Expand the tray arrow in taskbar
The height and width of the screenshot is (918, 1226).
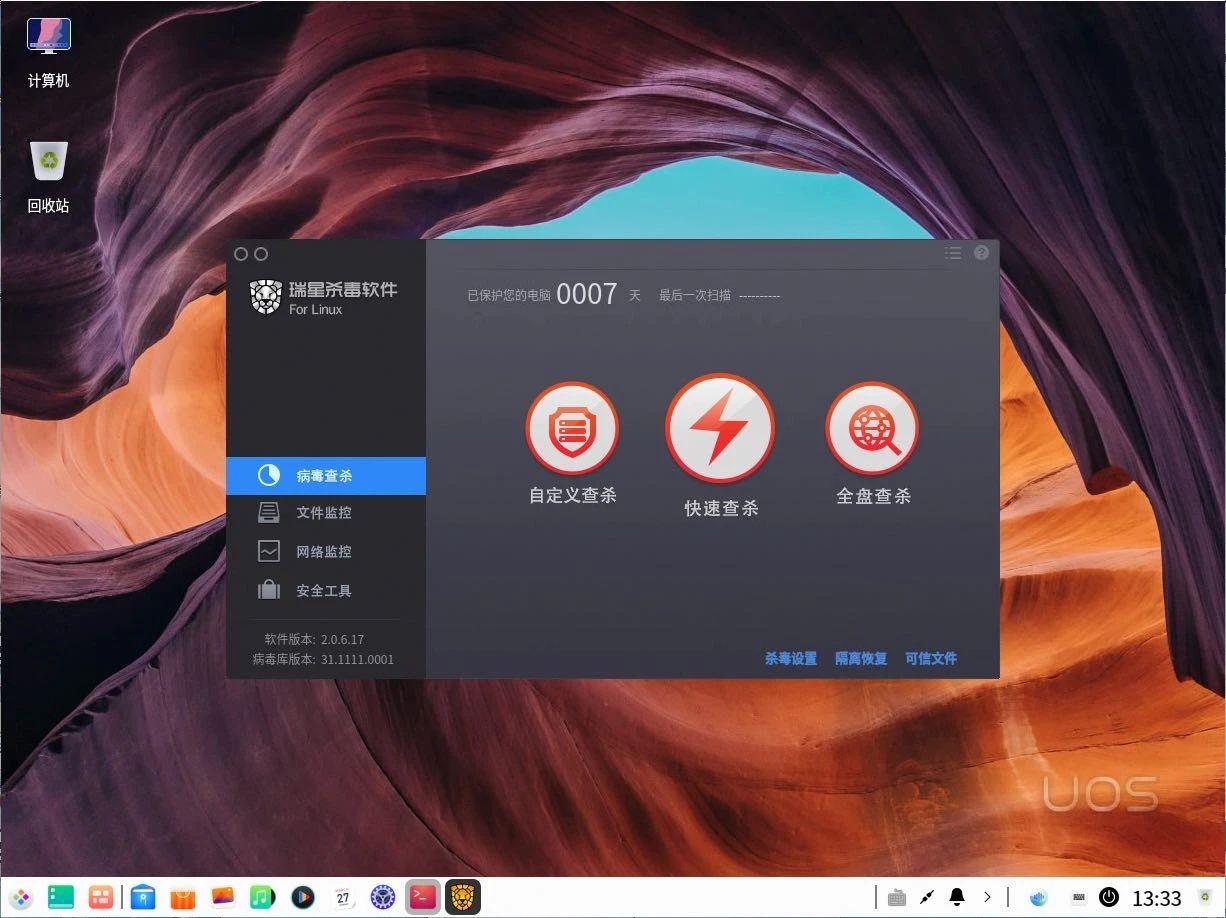click(x=988, y=897)
